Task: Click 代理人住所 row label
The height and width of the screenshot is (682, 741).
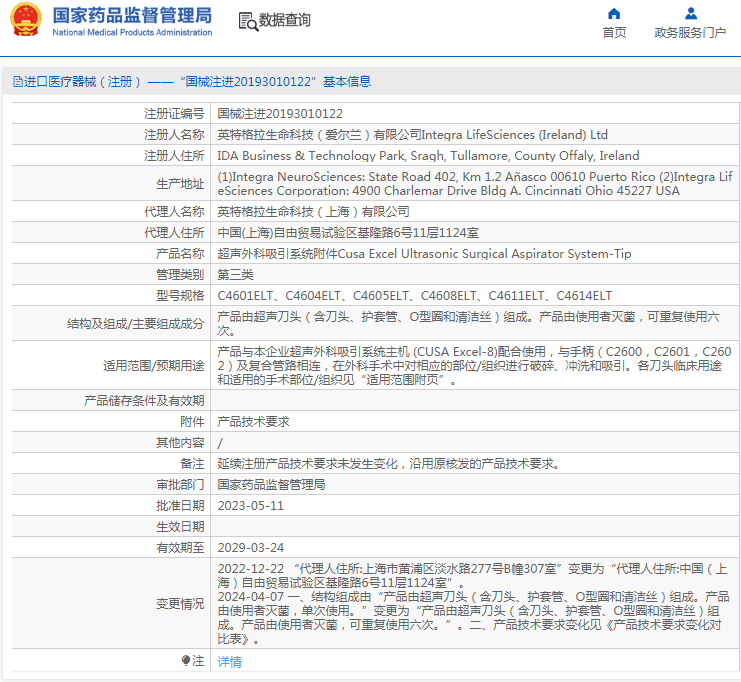Action: [x=174, y=233]
